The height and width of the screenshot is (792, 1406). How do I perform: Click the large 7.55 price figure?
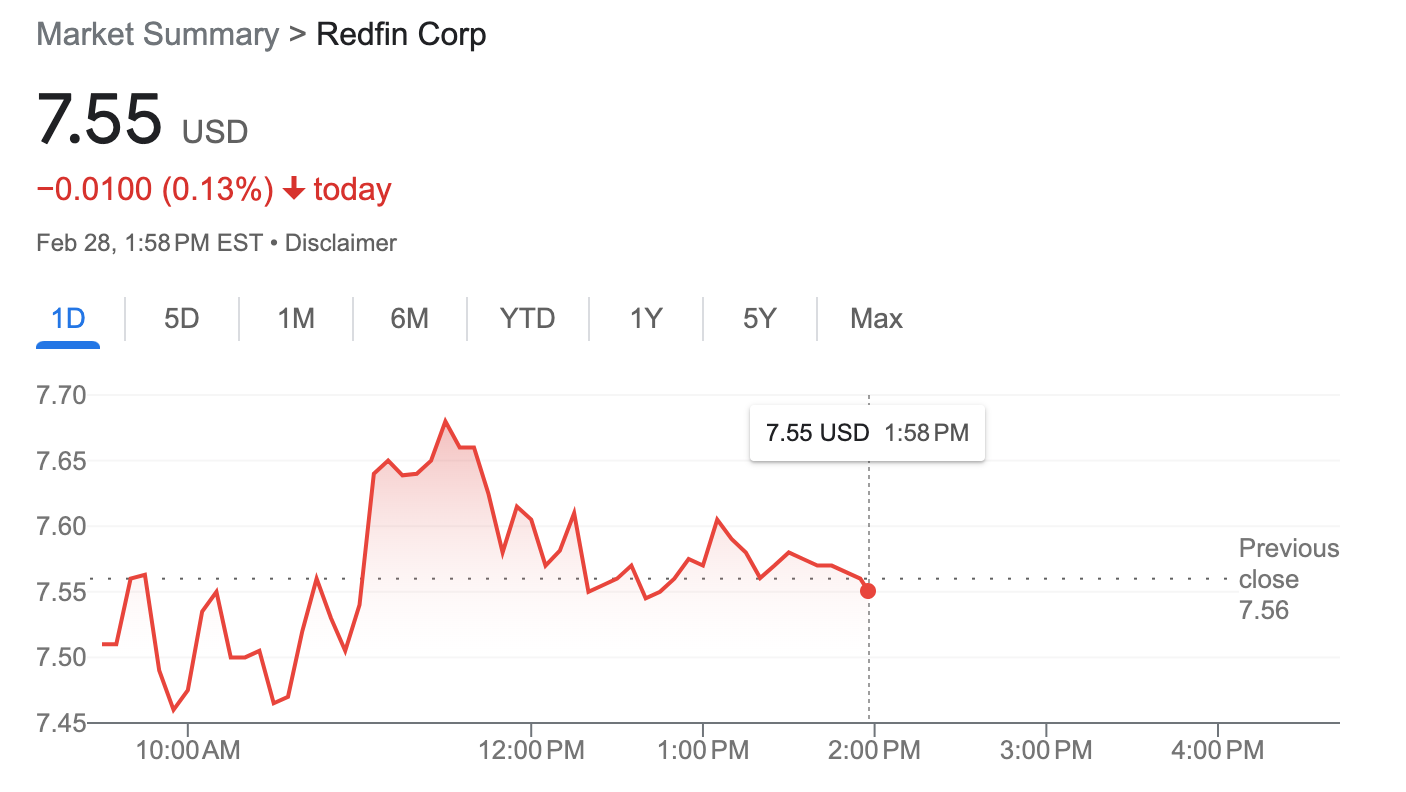pyautogui.click(x=99, y=120)
